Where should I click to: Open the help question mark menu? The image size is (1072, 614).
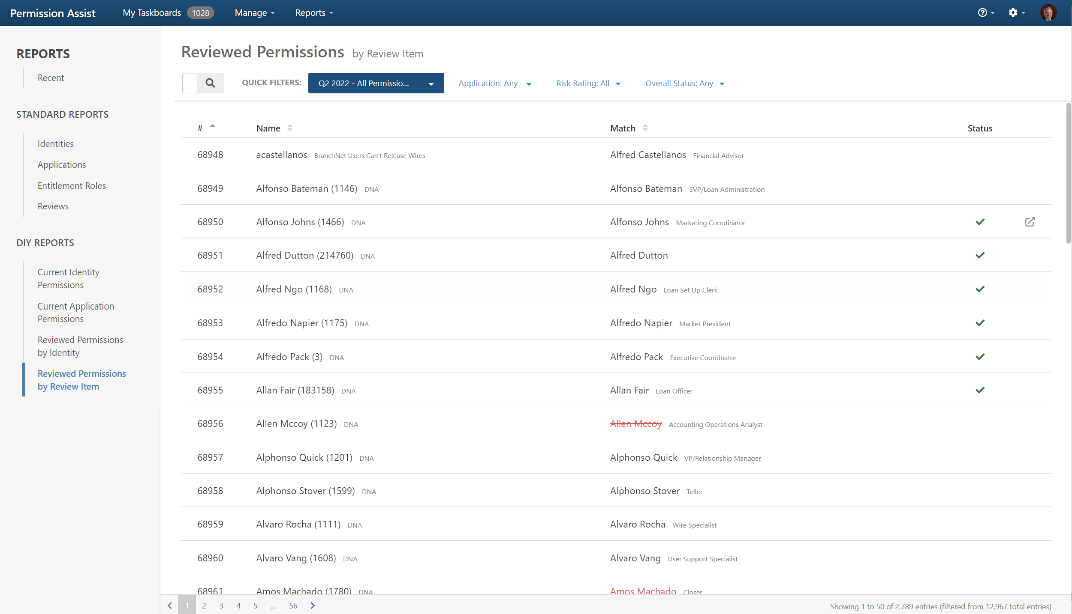click(x=984, y=13)
